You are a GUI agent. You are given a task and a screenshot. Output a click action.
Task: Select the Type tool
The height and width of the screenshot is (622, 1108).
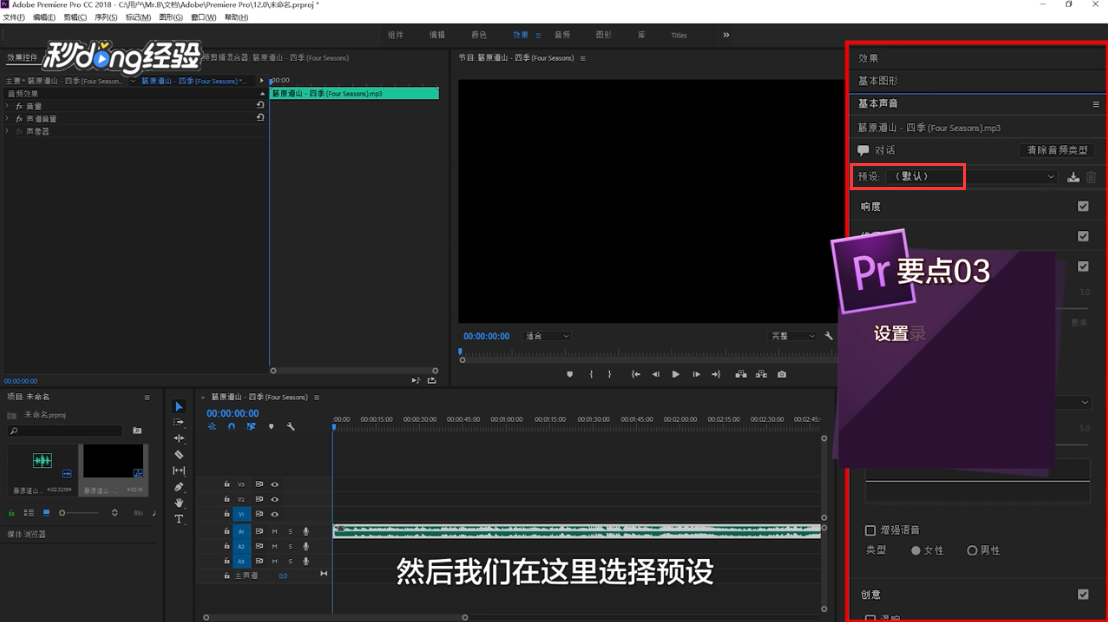[x=179, y=519]
